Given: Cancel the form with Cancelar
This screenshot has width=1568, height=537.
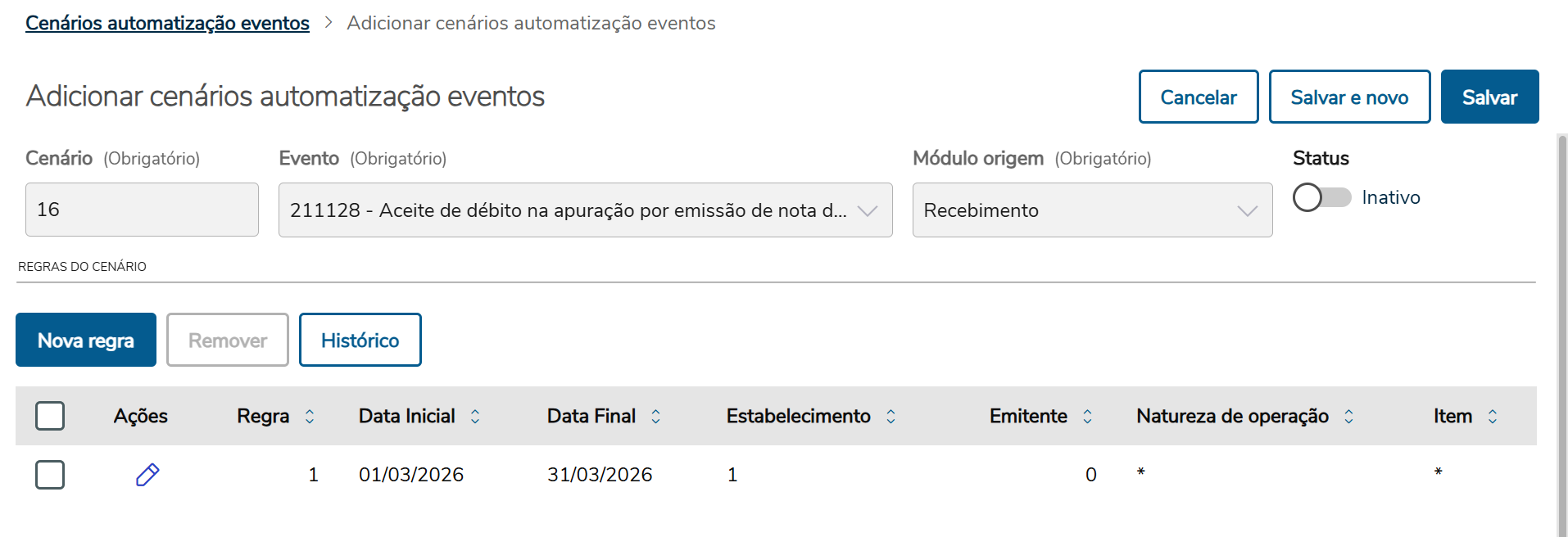Looking at the screenshot, I should [x=1198, y=97].
